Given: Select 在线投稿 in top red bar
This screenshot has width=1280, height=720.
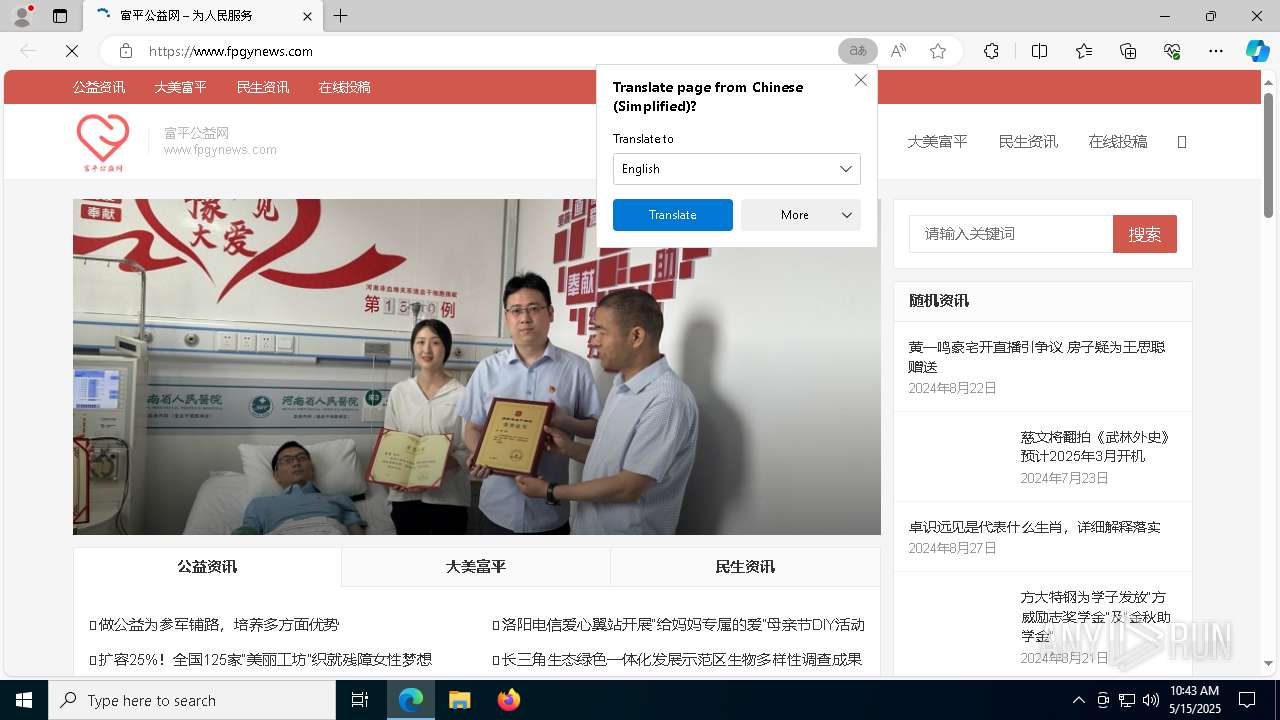Looking at the screenshot, I should click(345, 87).
